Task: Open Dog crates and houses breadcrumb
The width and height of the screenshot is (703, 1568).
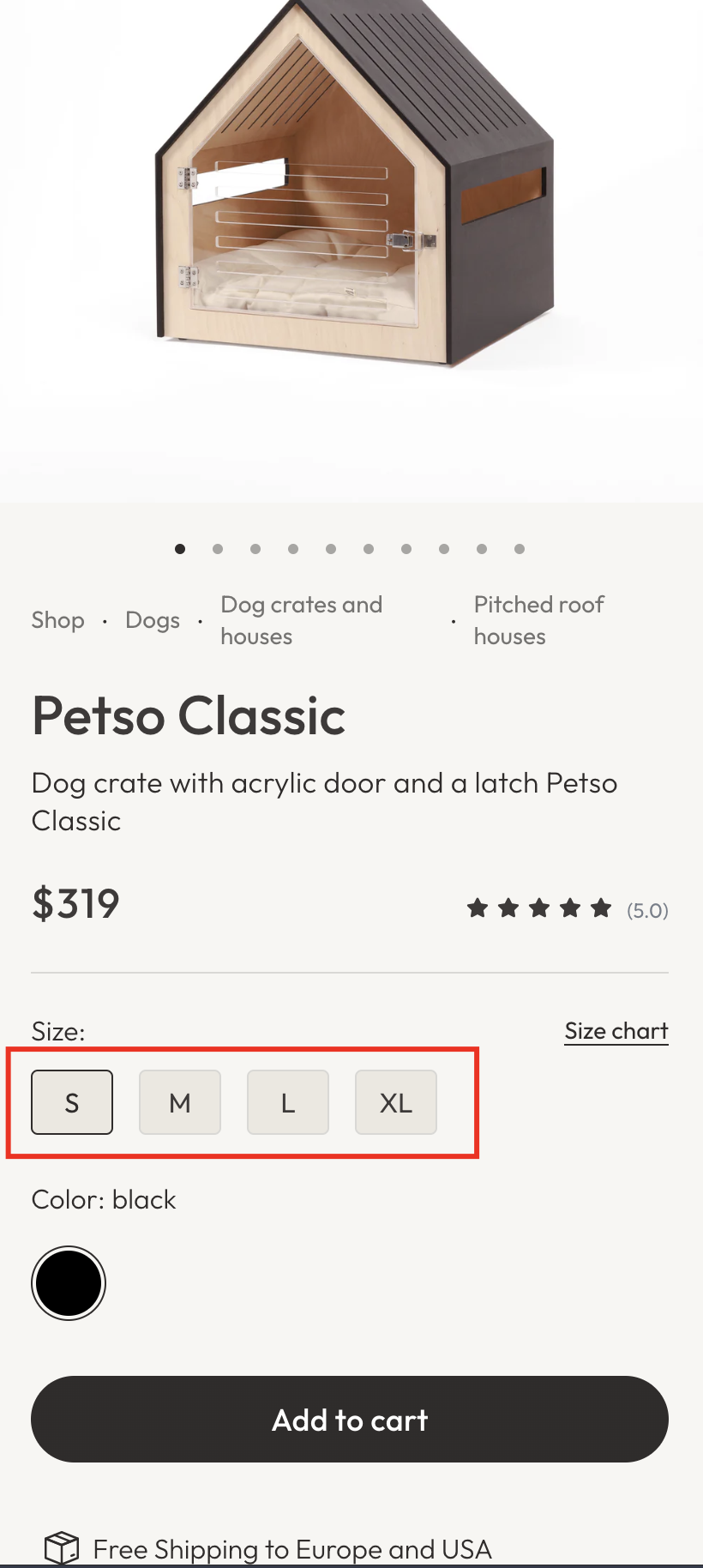Action: 301,620
